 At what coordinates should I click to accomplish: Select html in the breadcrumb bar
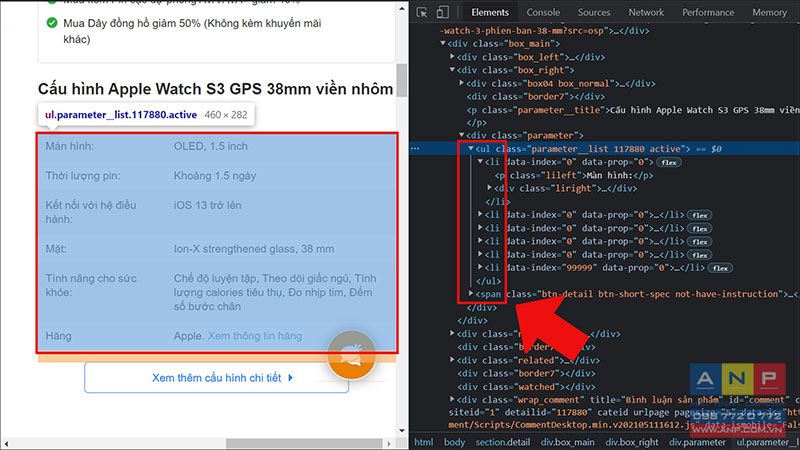(x=423, y=442)
